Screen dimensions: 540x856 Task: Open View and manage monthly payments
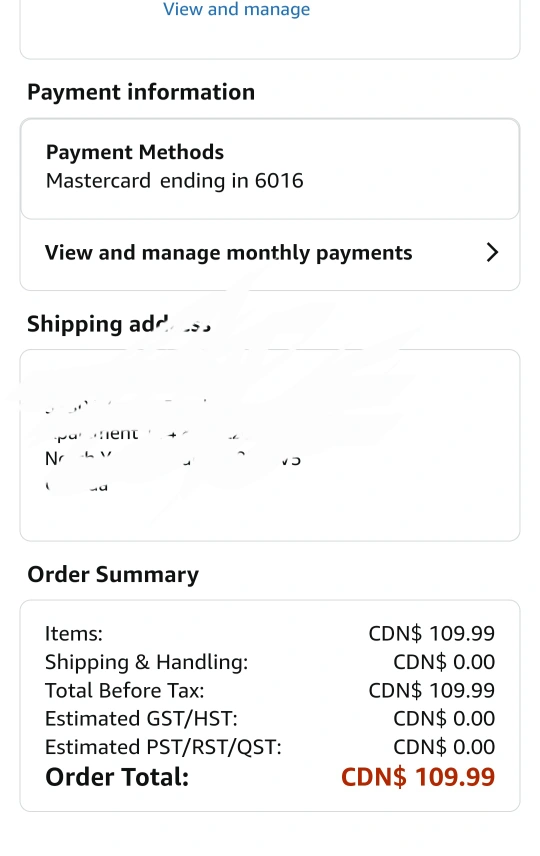click(270, 253)
